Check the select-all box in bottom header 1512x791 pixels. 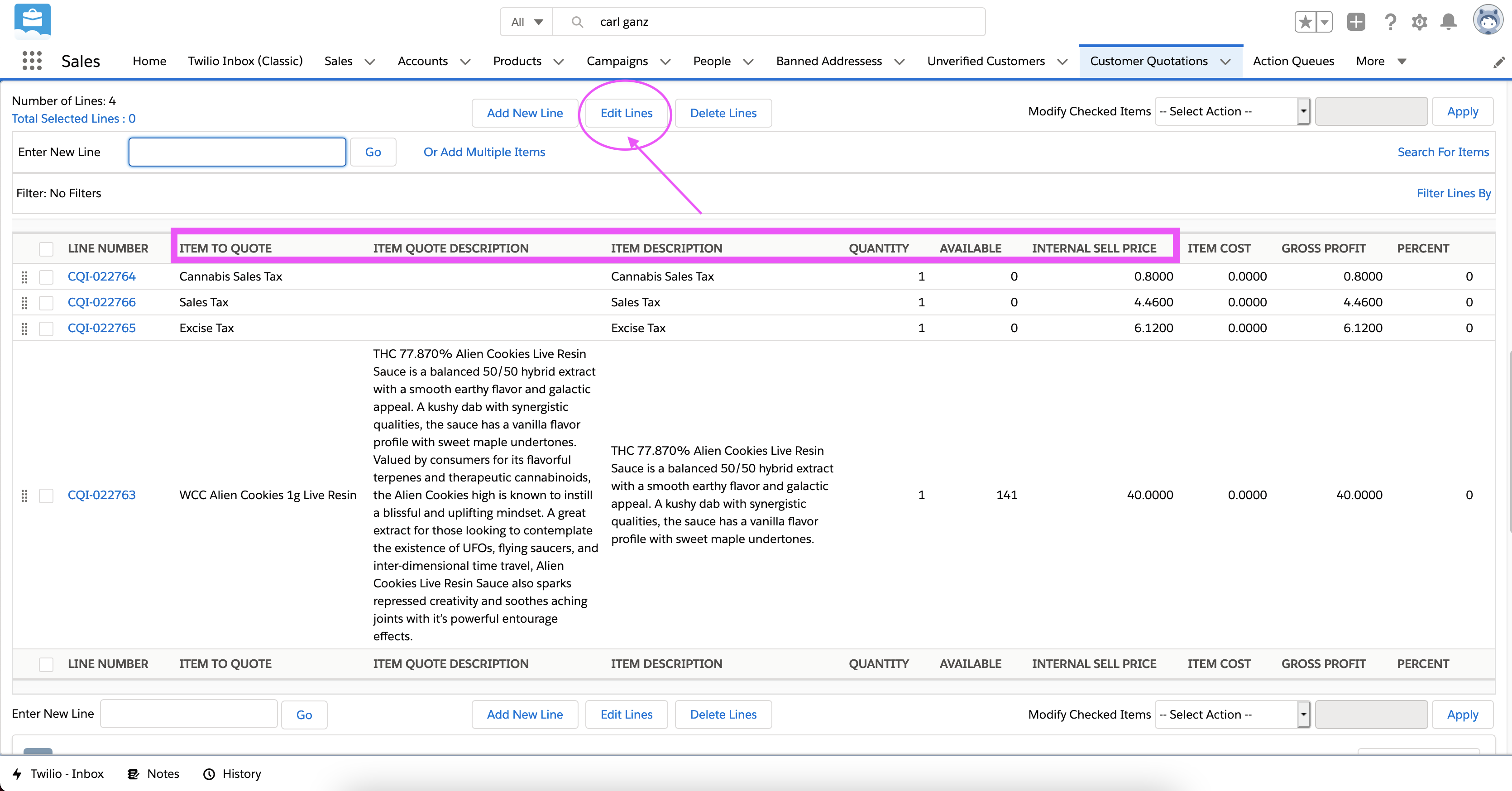point(46,664)
